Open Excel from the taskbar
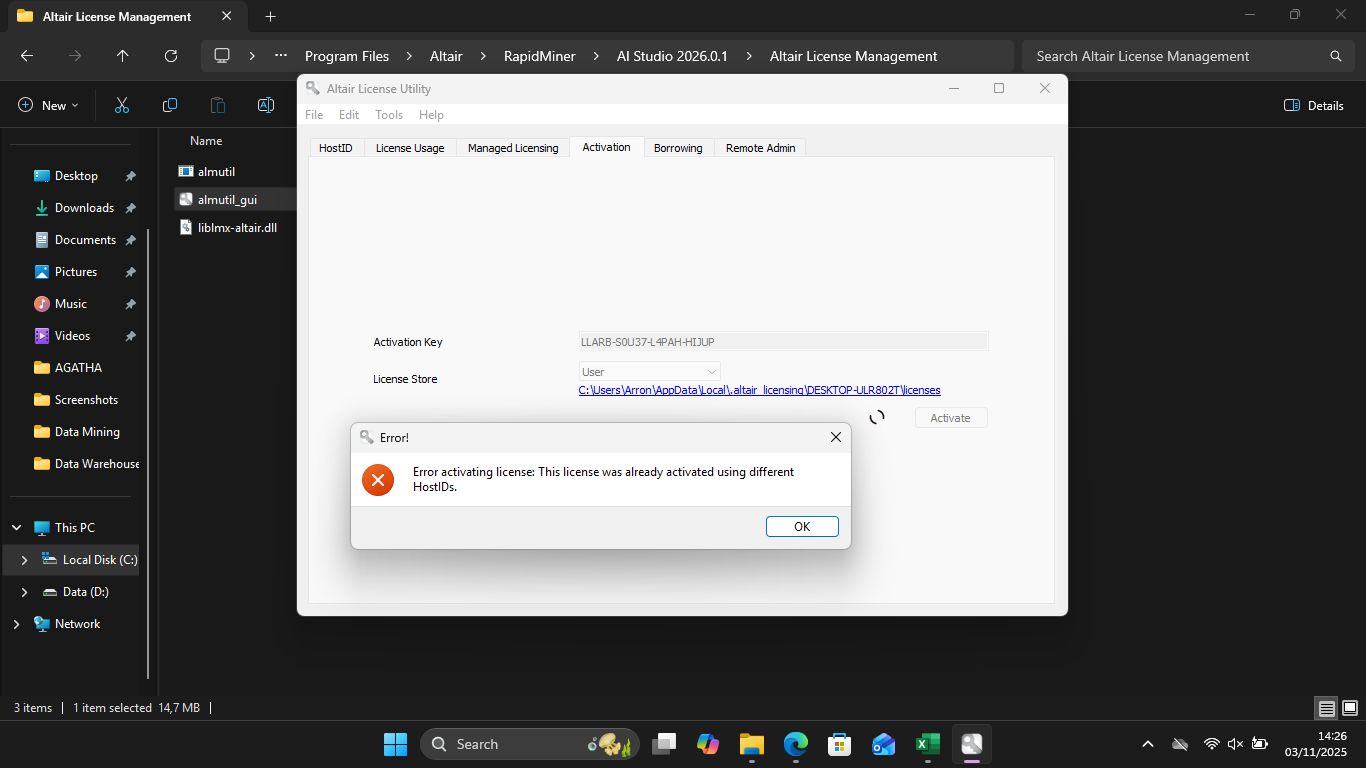 (927, 743)
